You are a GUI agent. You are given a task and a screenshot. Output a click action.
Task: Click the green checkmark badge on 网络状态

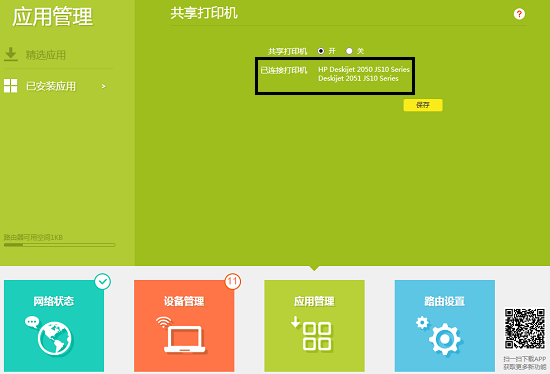point(103,281)
